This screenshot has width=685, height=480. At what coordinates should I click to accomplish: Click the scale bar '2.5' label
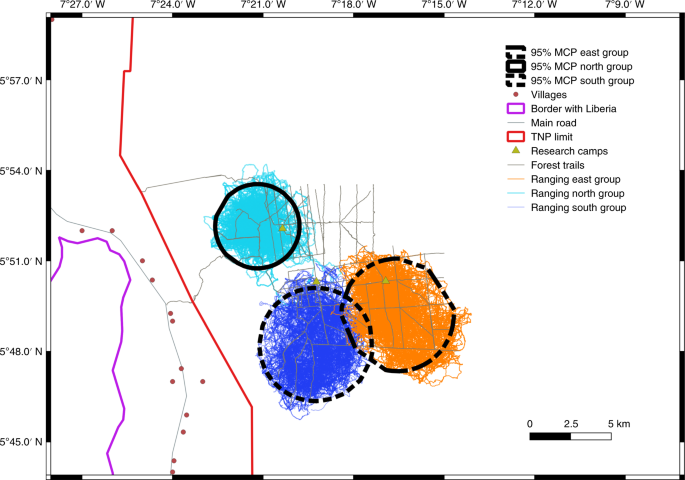(571, 424)
